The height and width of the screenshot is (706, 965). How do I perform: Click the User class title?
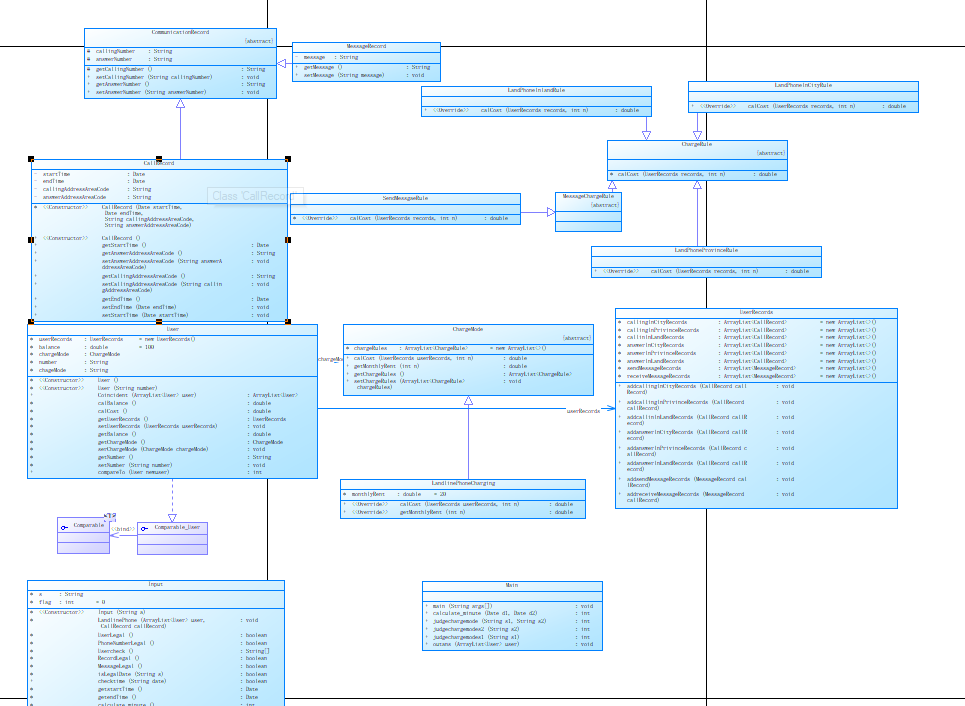click(172, 329)
